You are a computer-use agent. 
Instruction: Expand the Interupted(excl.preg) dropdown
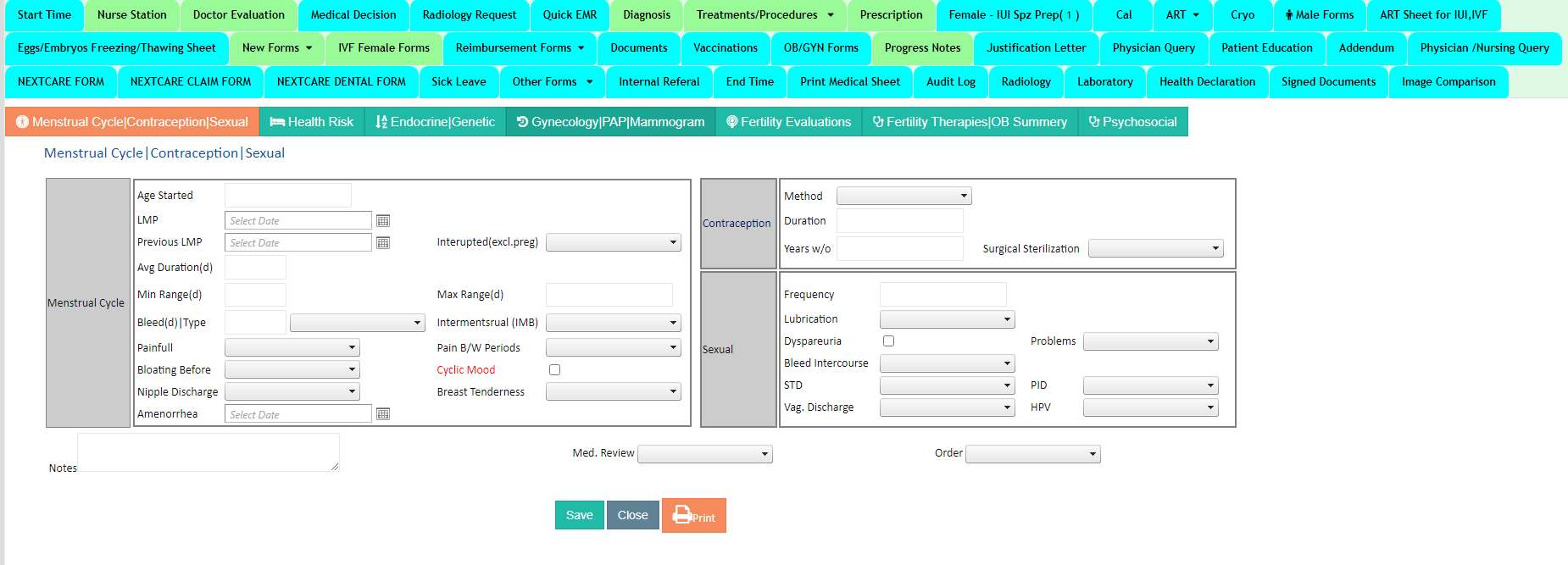613,242
